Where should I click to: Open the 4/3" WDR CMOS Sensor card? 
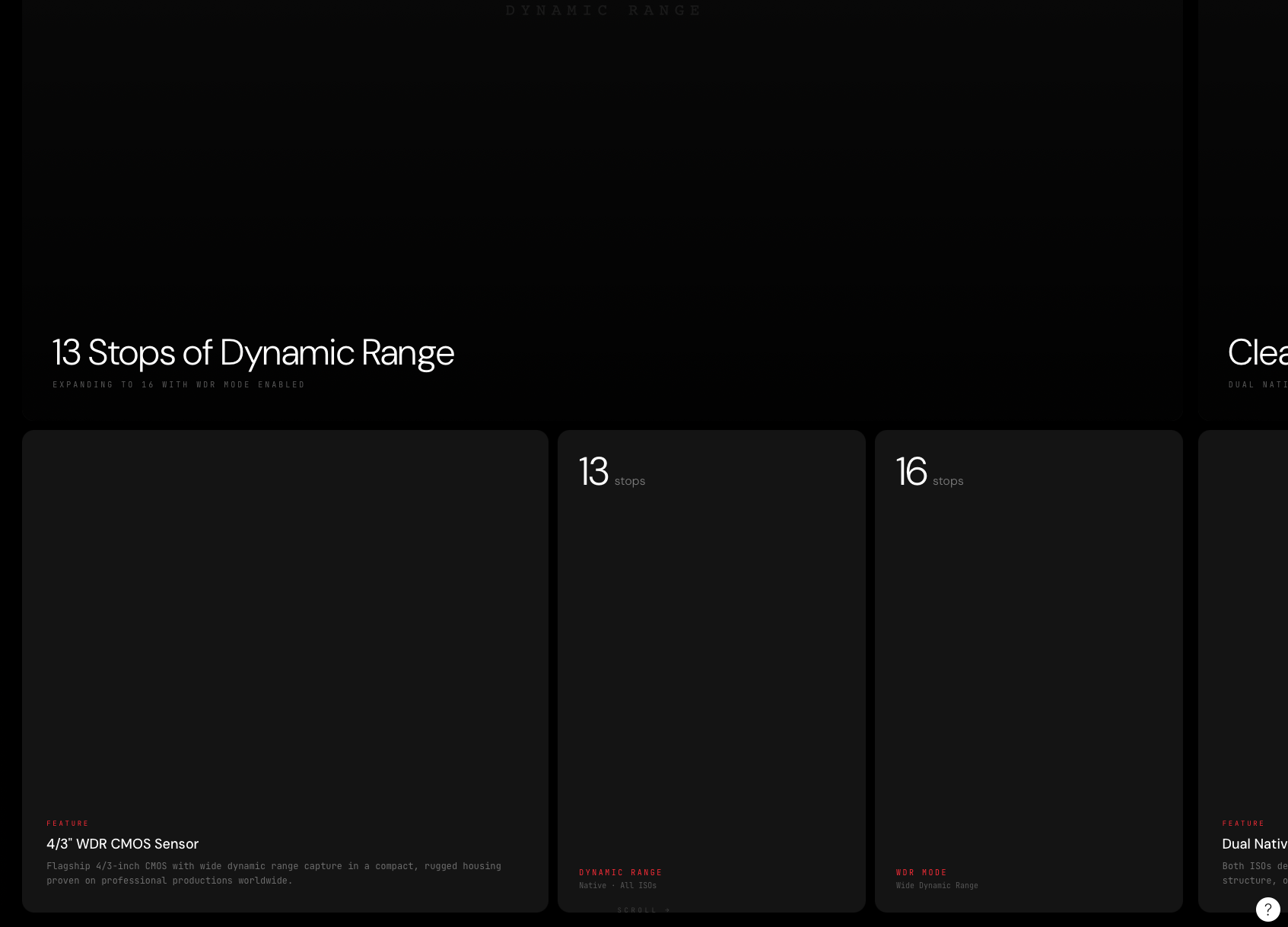coord(285,671)
